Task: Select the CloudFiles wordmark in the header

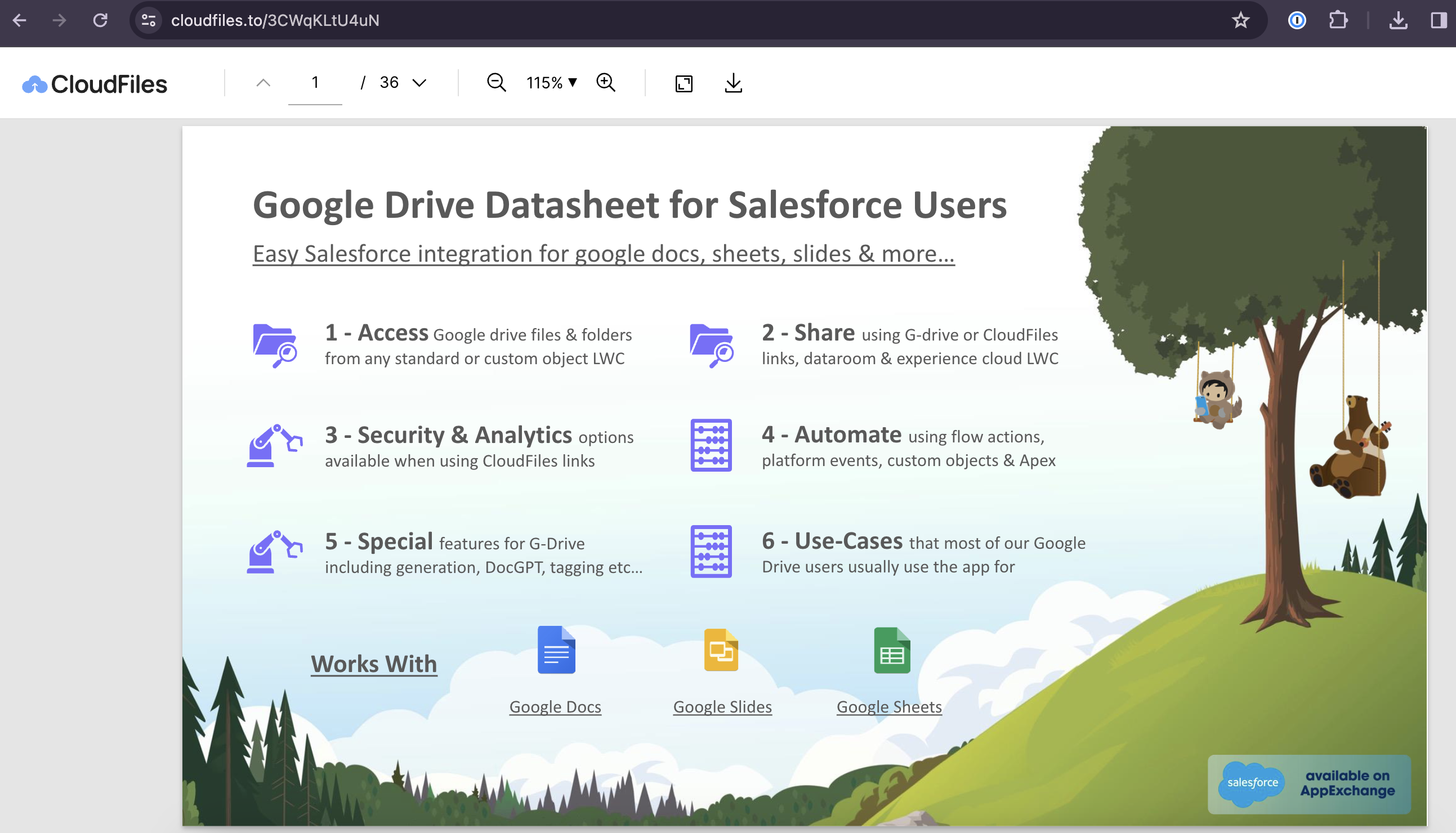Action: [109, 83]
